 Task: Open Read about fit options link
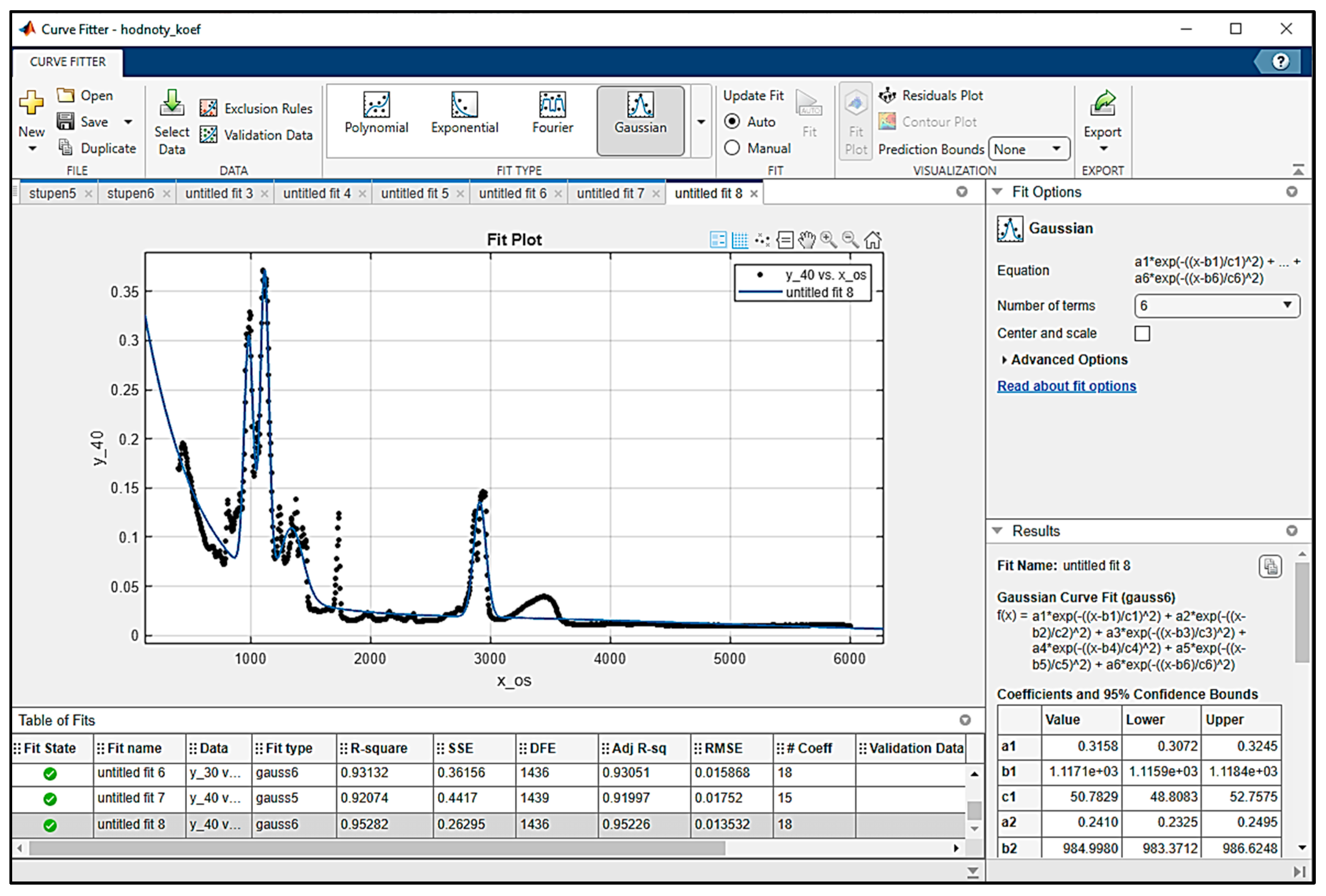(x=1066, y=386)
